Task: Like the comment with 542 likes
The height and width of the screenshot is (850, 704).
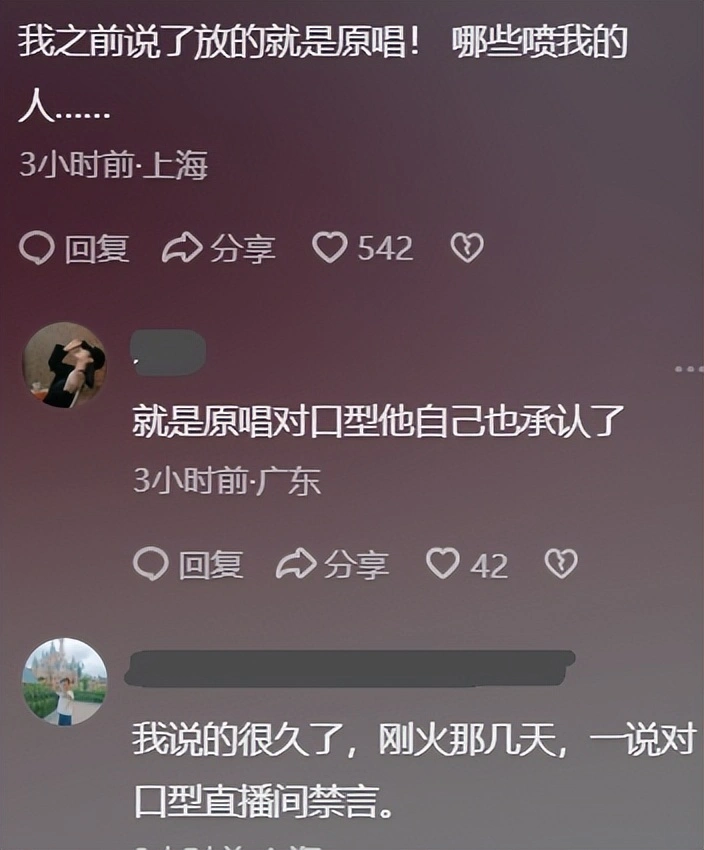Action: [x=330, y=247]
